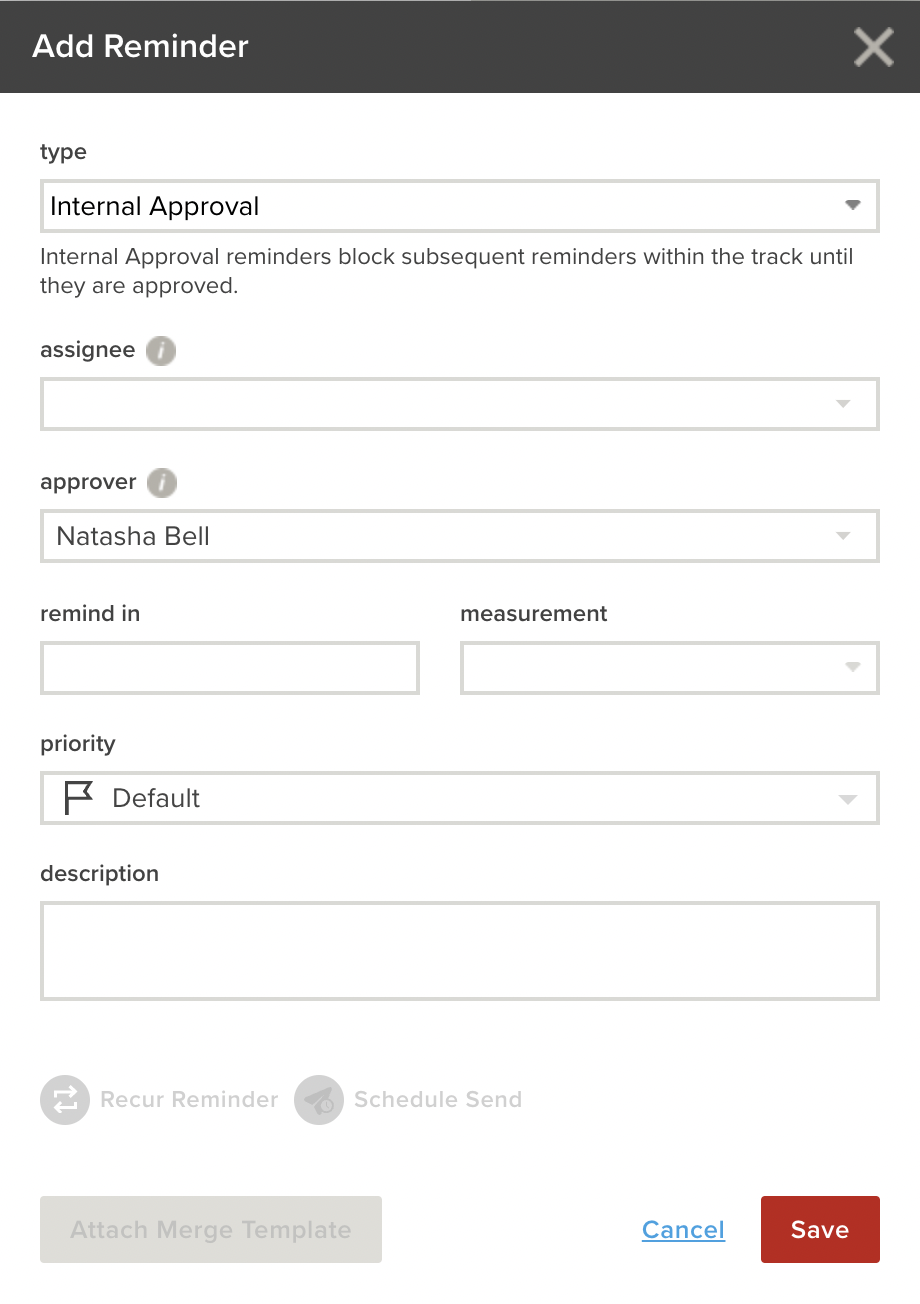Click the Recur Reminder loop icon
This screenshot has width=920, height=1304.
(x=65, y=1100)
